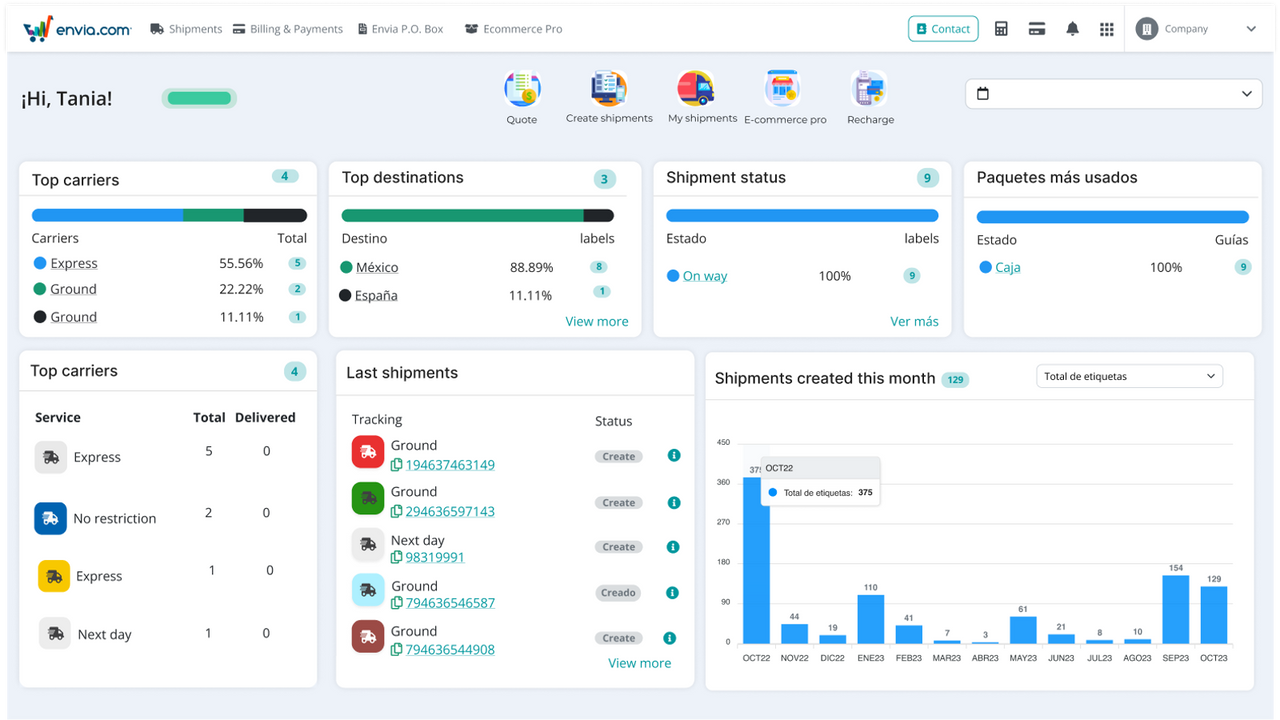Open the credit card payments icon

coord(1037,28)
